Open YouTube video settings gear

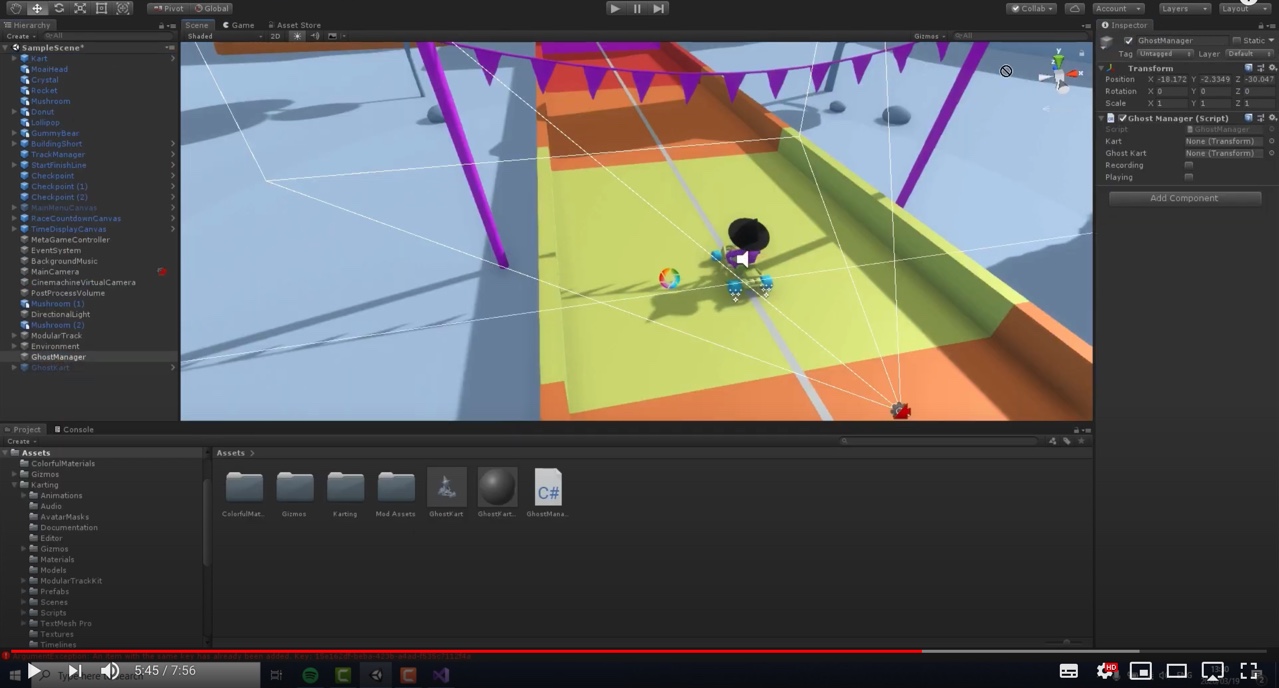(1105, 671)
